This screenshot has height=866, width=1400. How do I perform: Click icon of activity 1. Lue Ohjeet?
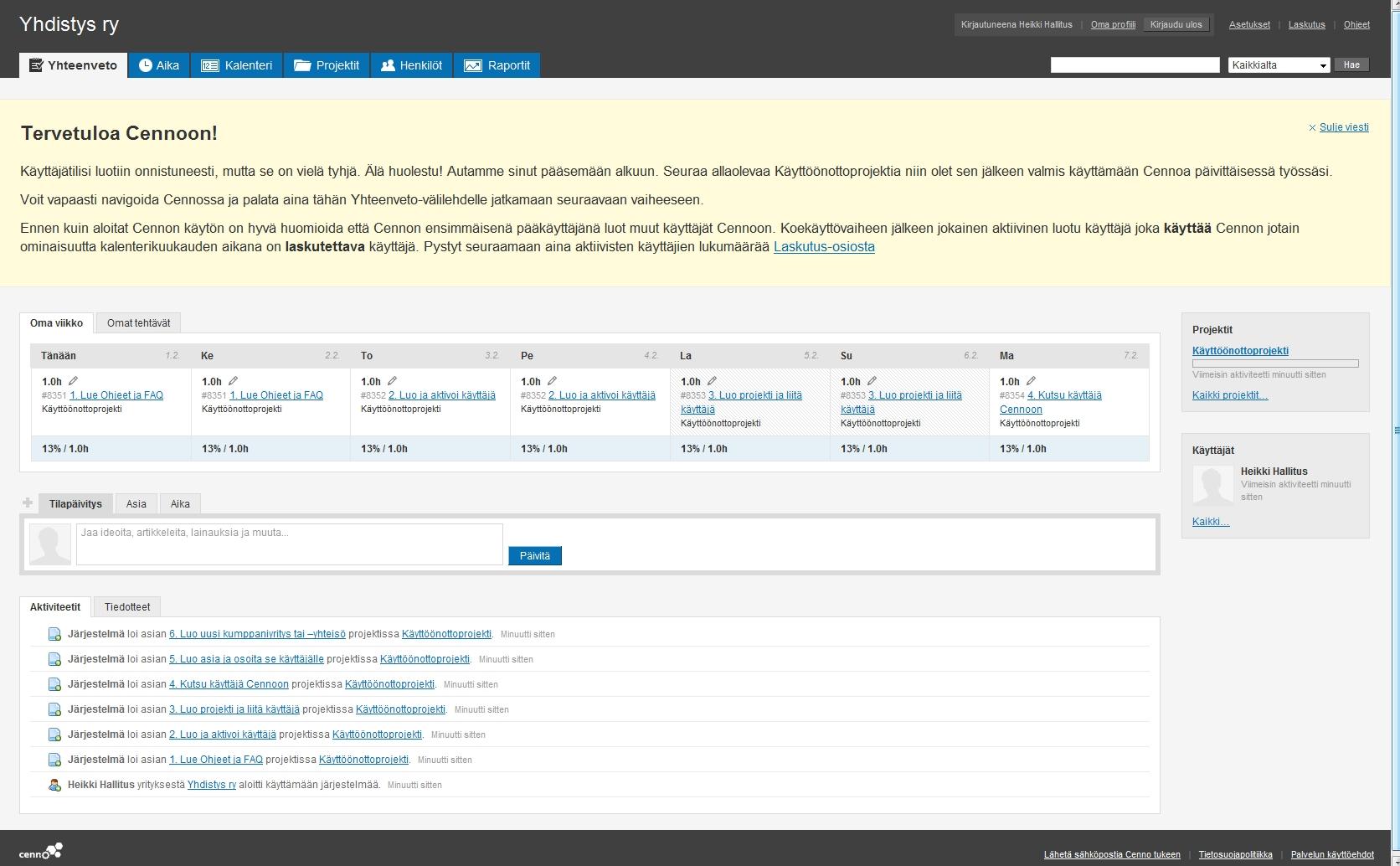(54, 760)
